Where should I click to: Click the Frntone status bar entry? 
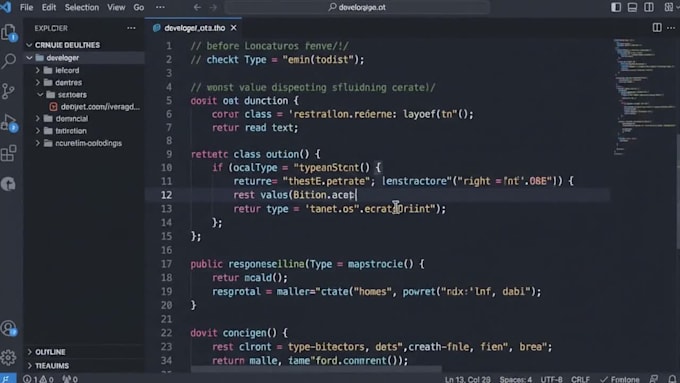click(x=620, y=379)
